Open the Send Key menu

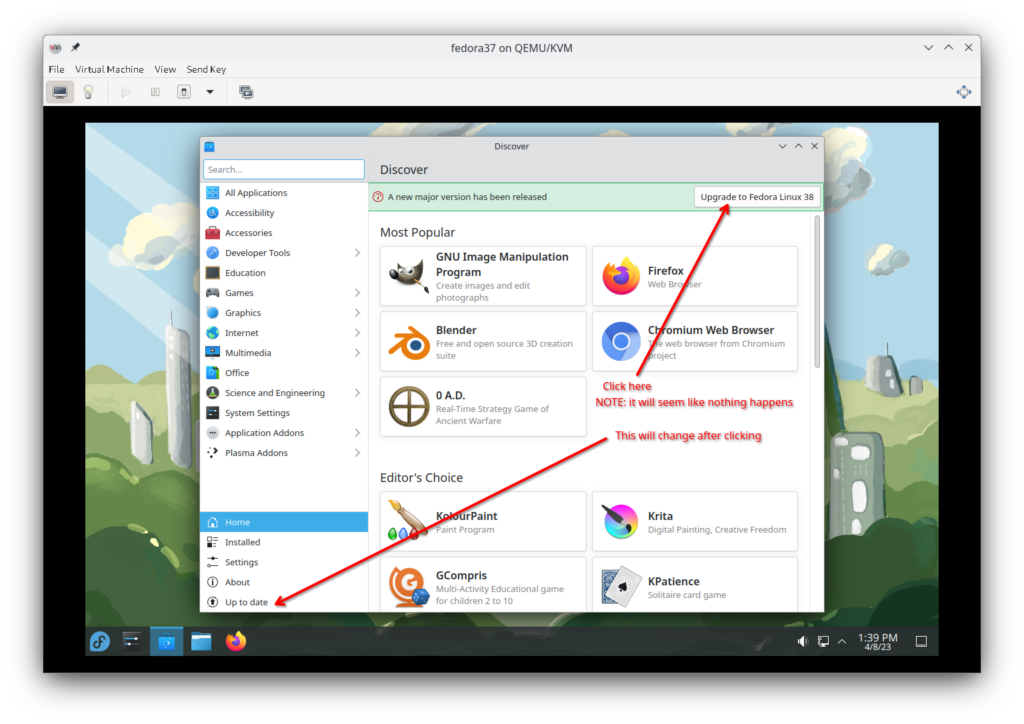pyautogui.click(x=206, y=69)
